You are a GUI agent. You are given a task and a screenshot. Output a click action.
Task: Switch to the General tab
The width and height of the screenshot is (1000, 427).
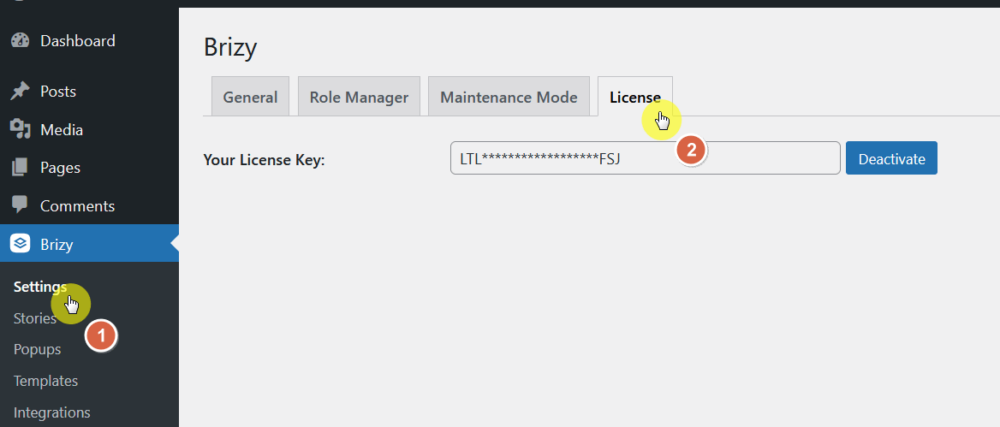(250, 97)
